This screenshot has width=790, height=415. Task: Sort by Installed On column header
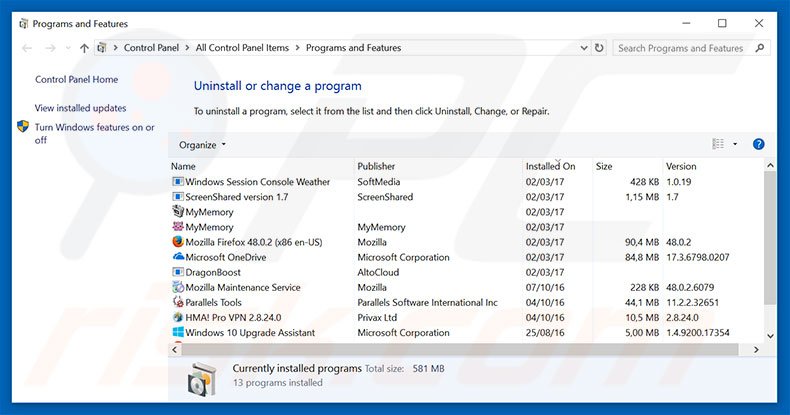(x=551, y=166)
